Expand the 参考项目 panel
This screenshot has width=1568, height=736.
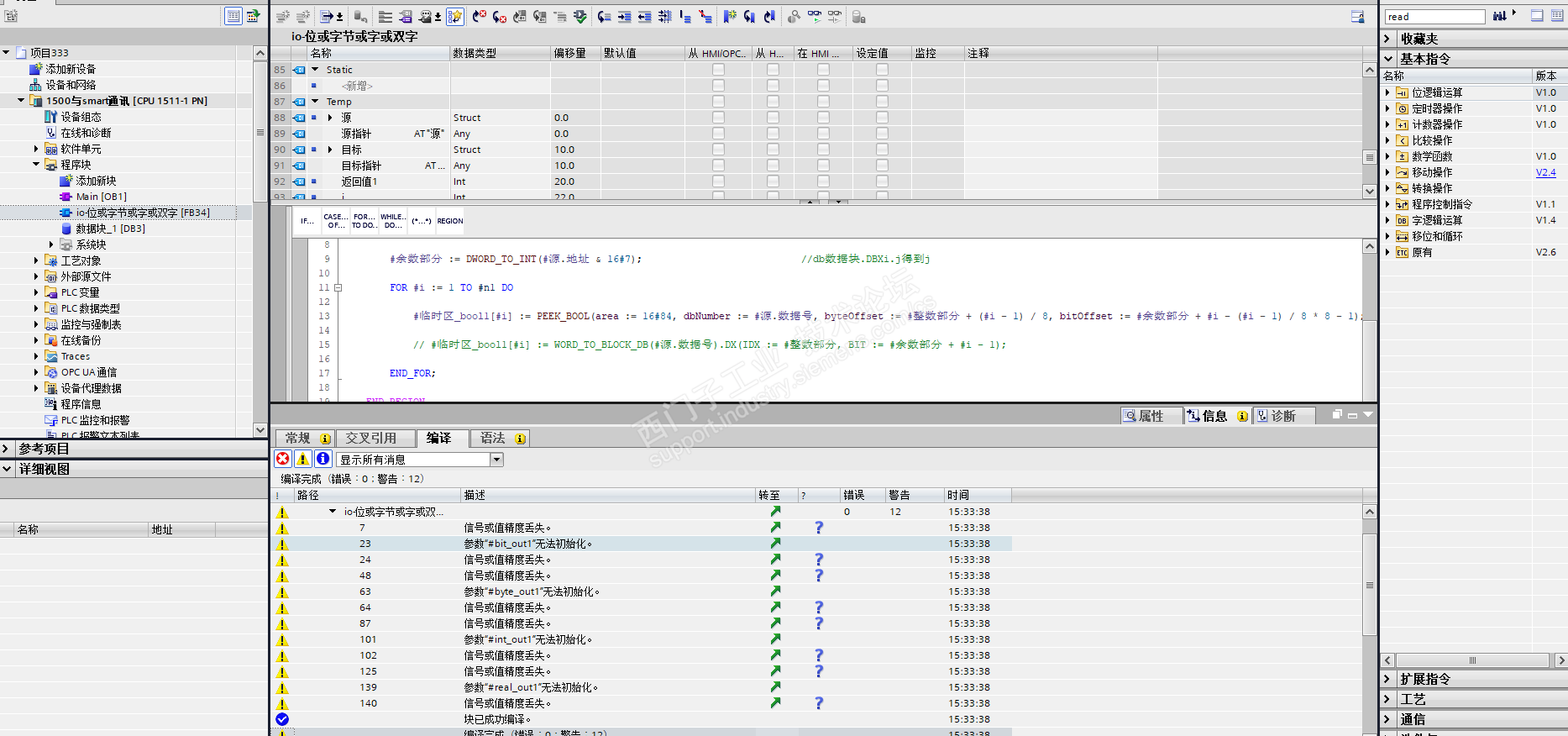pos(7,449)
